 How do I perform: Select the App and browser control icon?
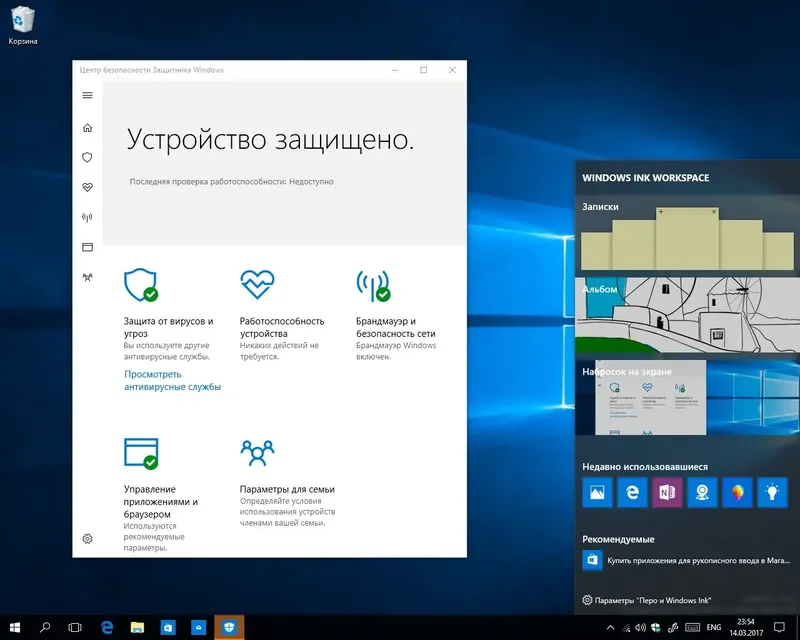pos(139,454)
